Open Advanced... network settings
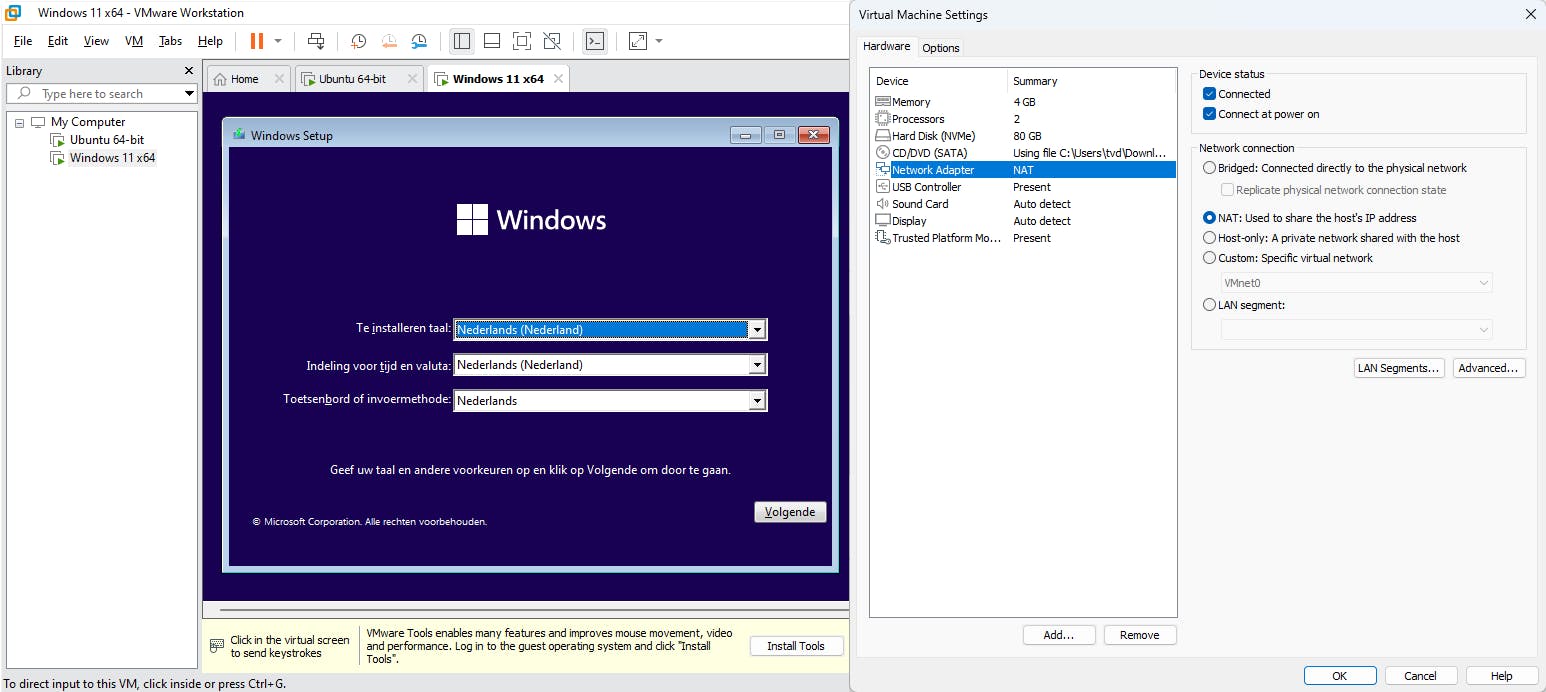 [x=1489, y=368]
